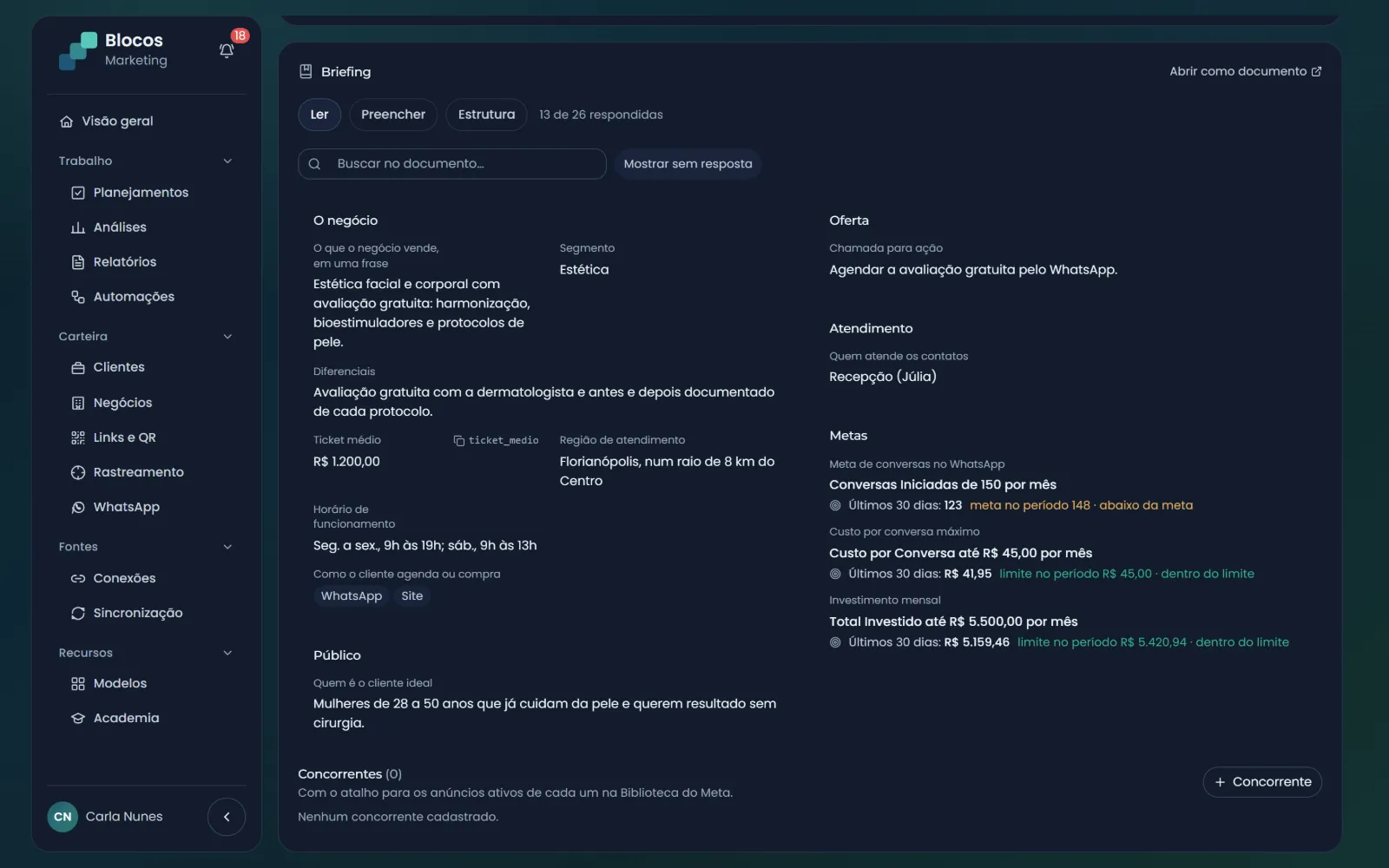This screenshot has height=868, width=1389.
Task: Focus the Buscar no documento field
Action: [451, 164]
